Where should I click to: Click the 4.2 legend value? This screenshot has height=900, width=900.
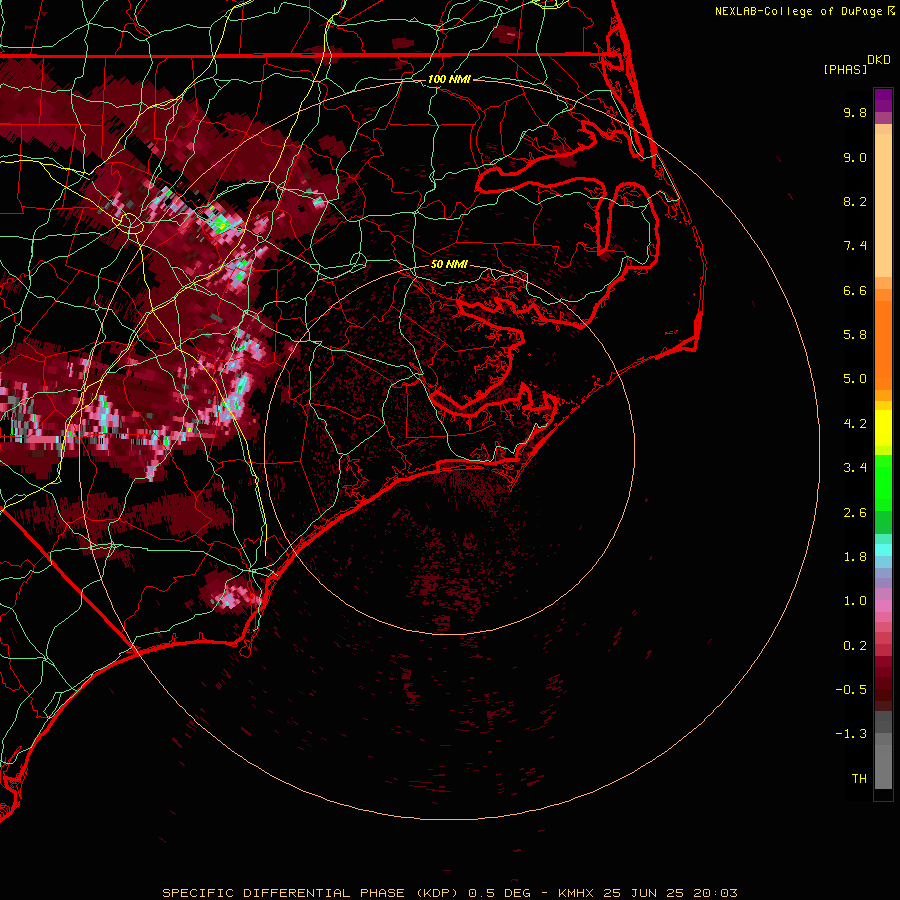pyautogui.click(x=855, y=424)
